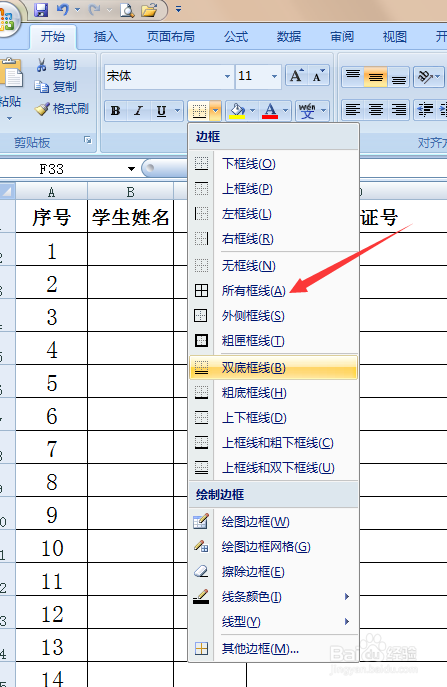447x687 pixels.
Task: Choose 右框线(R) right border
Action: click(273, 238)
